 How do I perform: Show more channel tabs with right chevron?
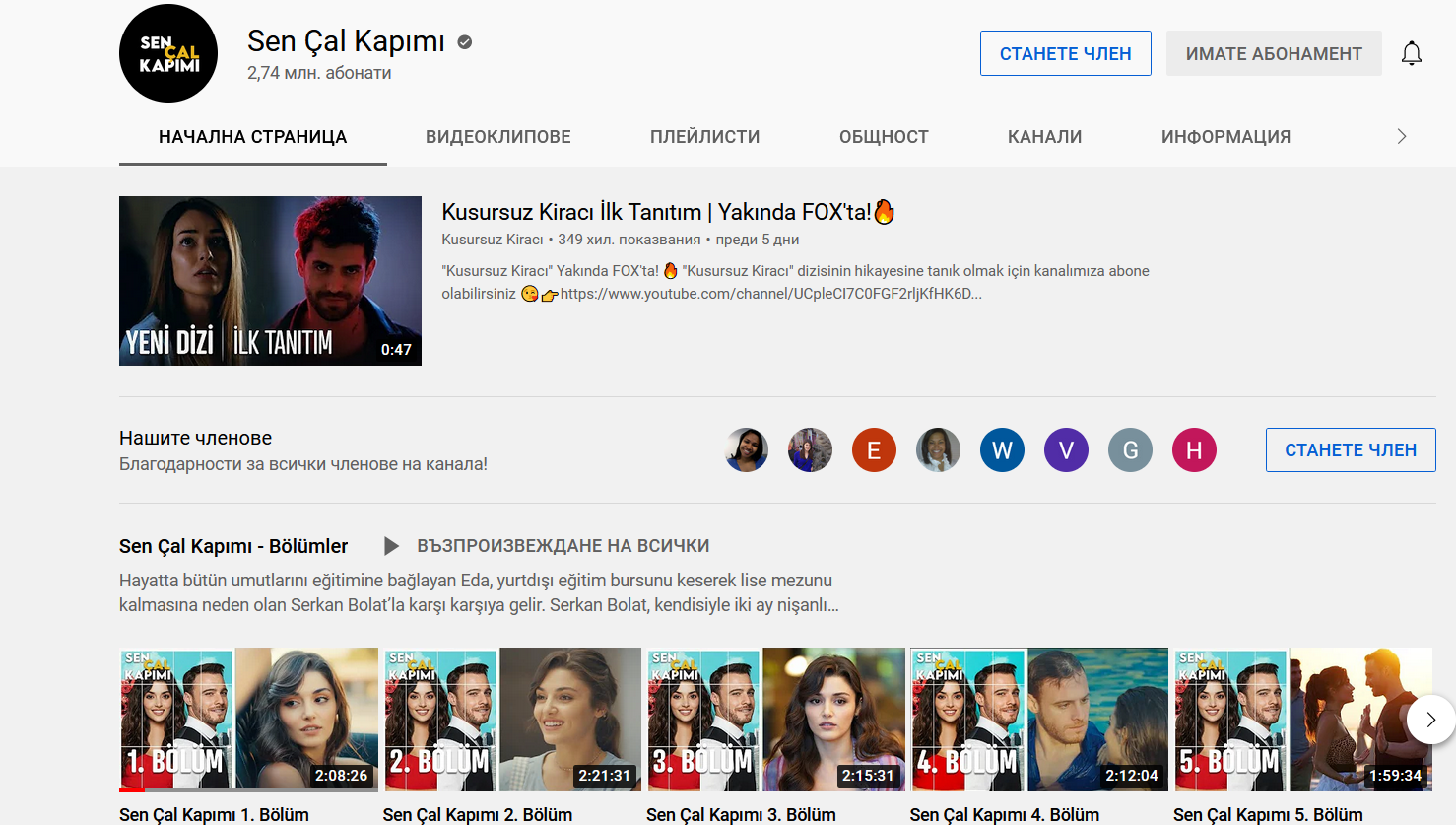(x=1402, y=137)
